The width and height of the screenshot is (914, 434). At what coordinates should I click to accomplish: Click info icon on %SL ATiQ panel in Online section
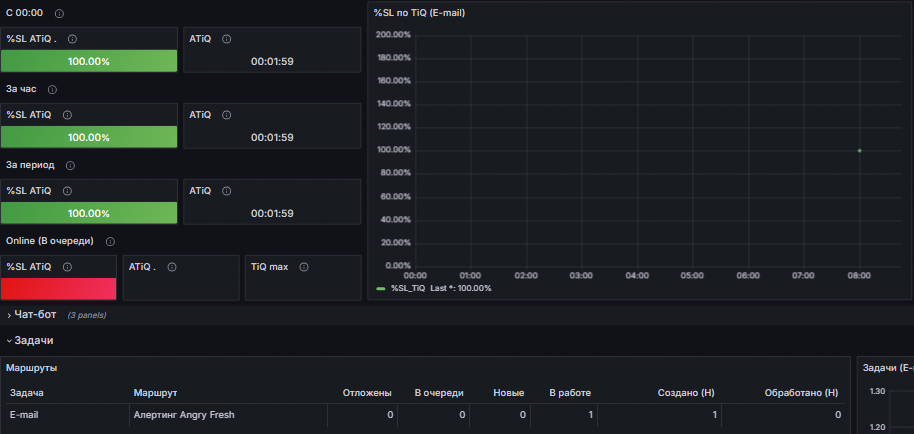67,267
